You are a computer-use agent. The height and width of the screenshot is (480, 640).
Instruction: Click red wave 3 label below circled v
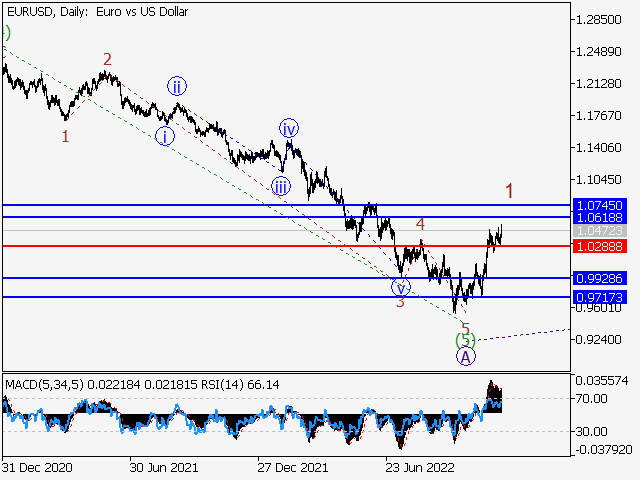tap(400, 302)
